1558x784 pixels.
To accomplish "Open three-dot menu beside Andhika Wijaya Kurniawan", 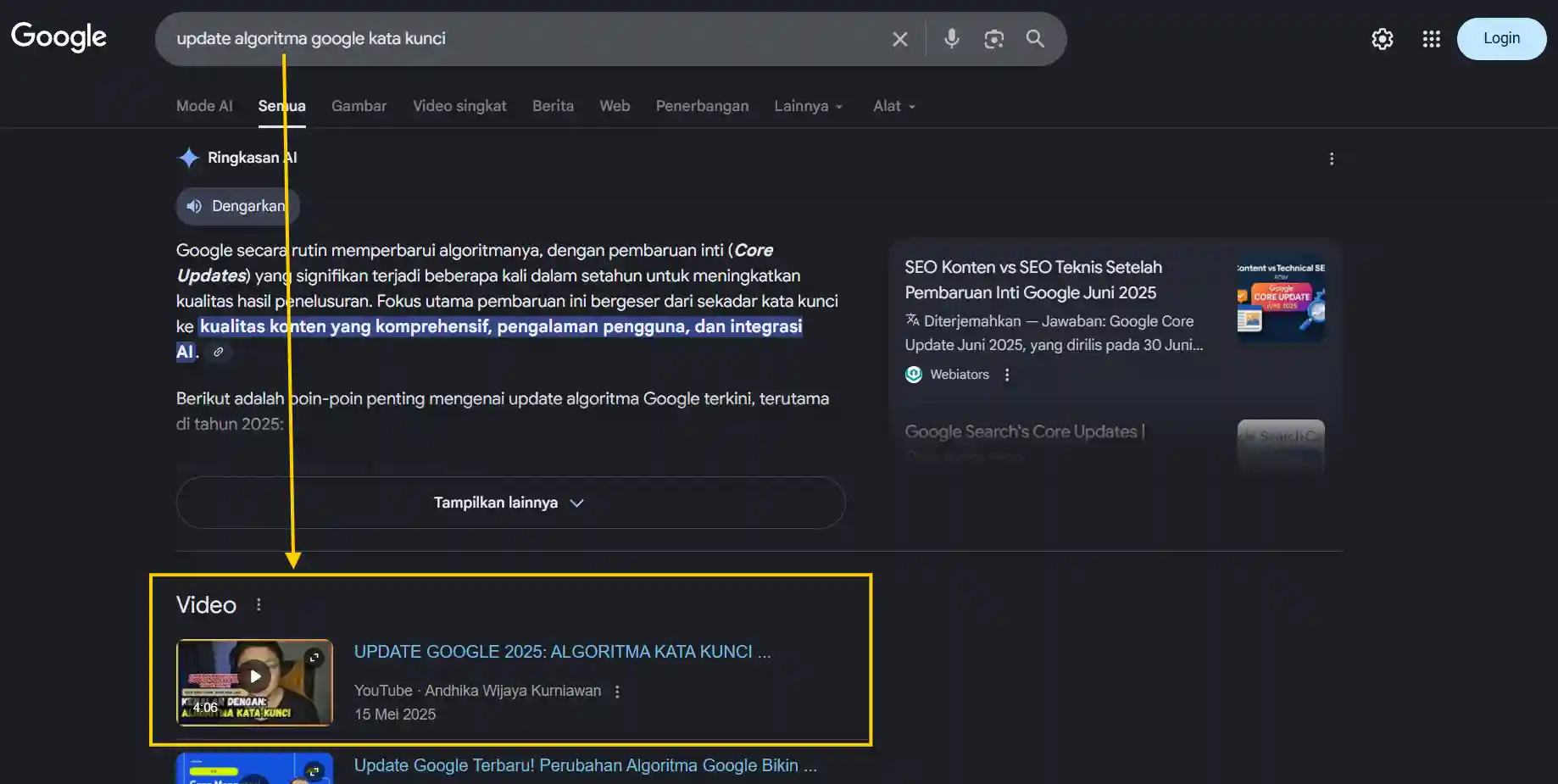I will 617,692.
